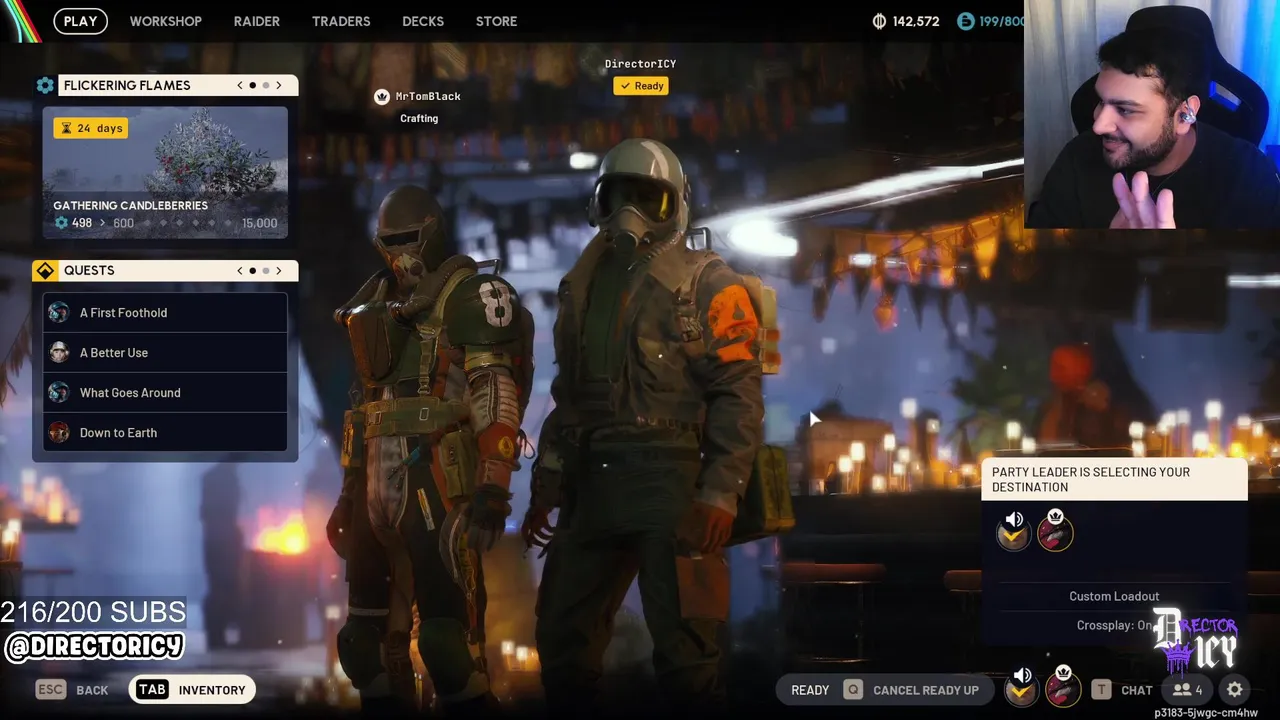Go to next Quests page arrow
Screen dimensions: 1280x720
pyautogui.click(x=279, y=270)
